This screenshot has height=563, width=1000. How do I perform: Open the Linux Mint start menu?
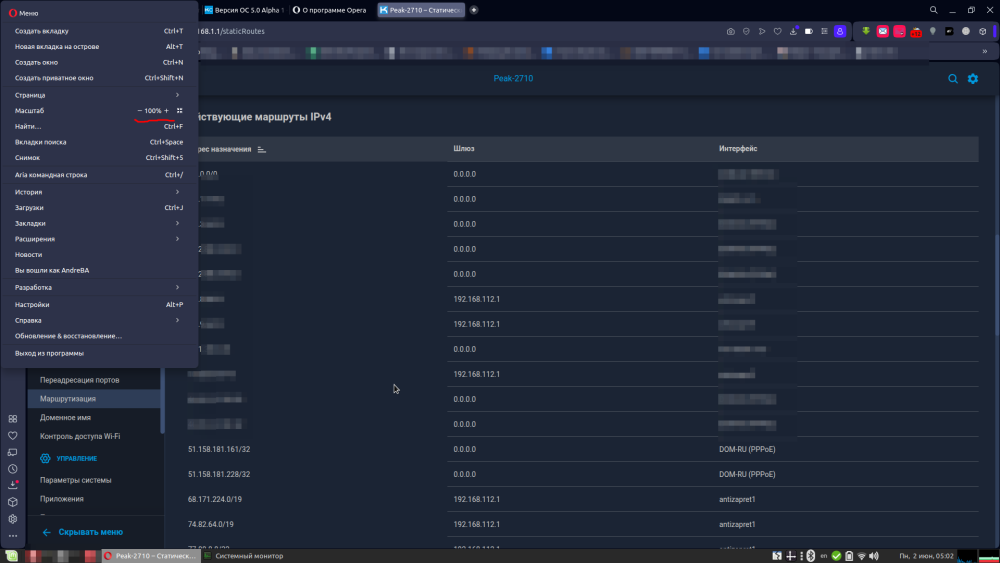pos(12,556)
